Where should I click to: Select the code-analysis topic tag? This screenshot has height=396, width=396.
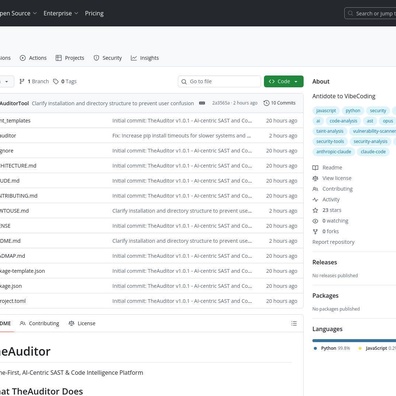[x=343, y=121]
